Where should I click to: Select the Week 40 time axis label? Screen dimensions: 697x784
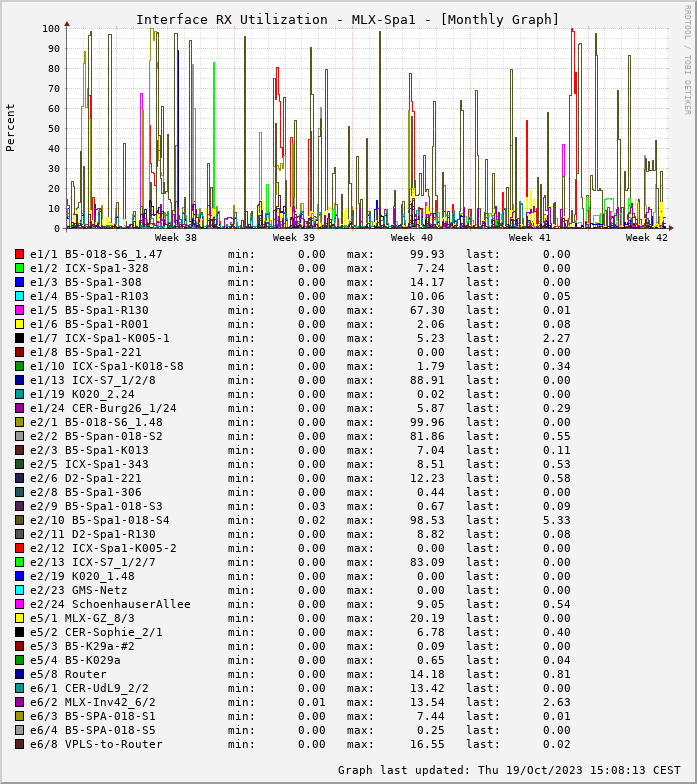coord(412,238)
